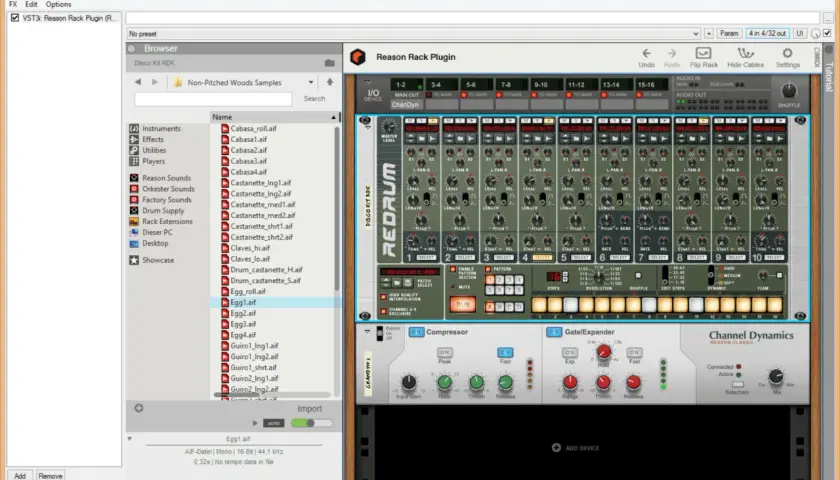
Task: Toggle the VST3 Reason Rack Plugin checkbox
Action: 15,18
